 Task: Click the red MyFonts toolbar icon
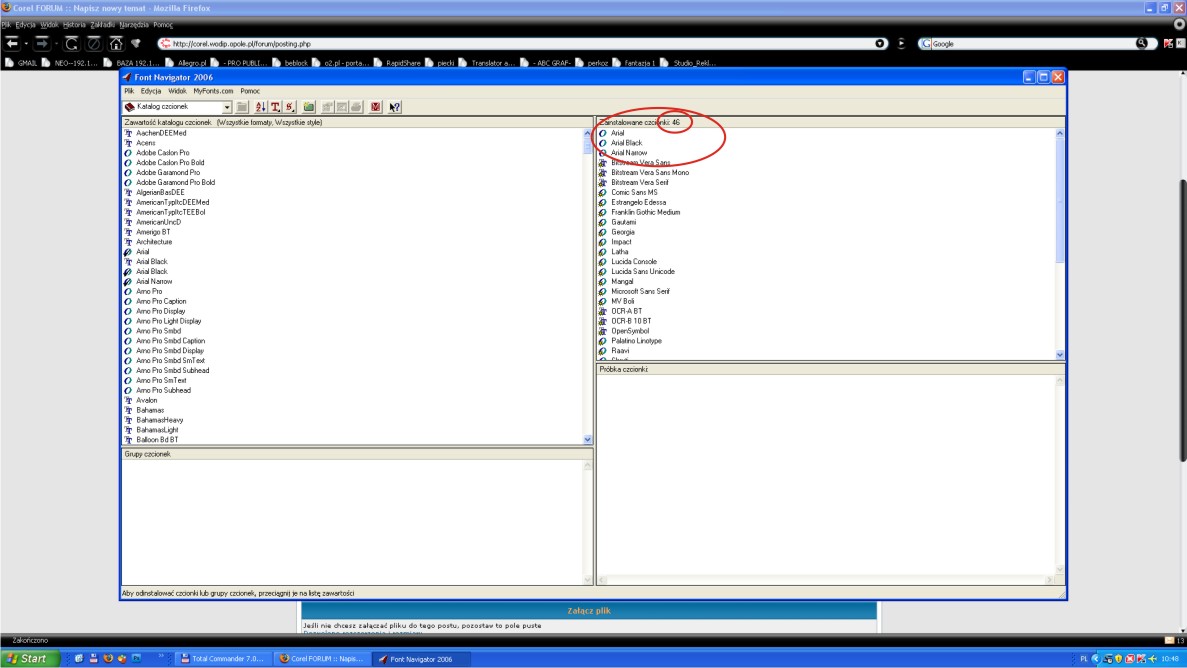click(x=376, y=107)
